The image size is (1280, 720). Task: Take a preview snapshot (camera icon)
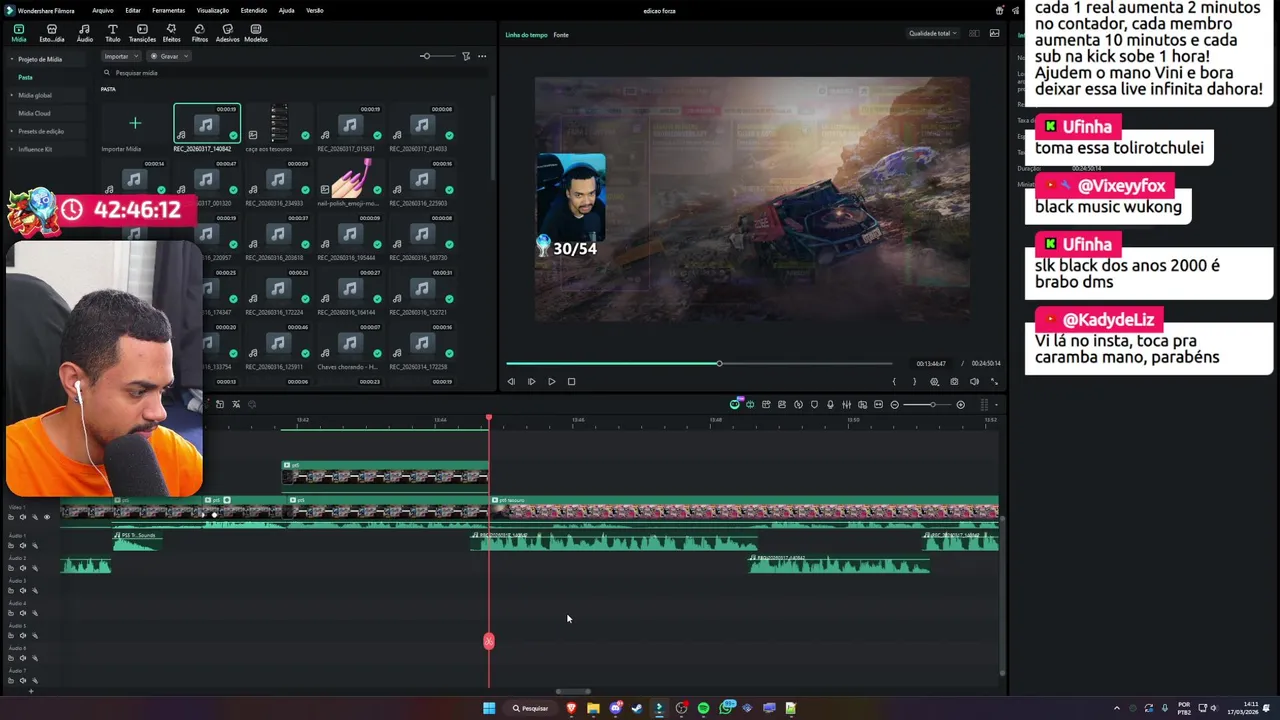pos(954,381)
